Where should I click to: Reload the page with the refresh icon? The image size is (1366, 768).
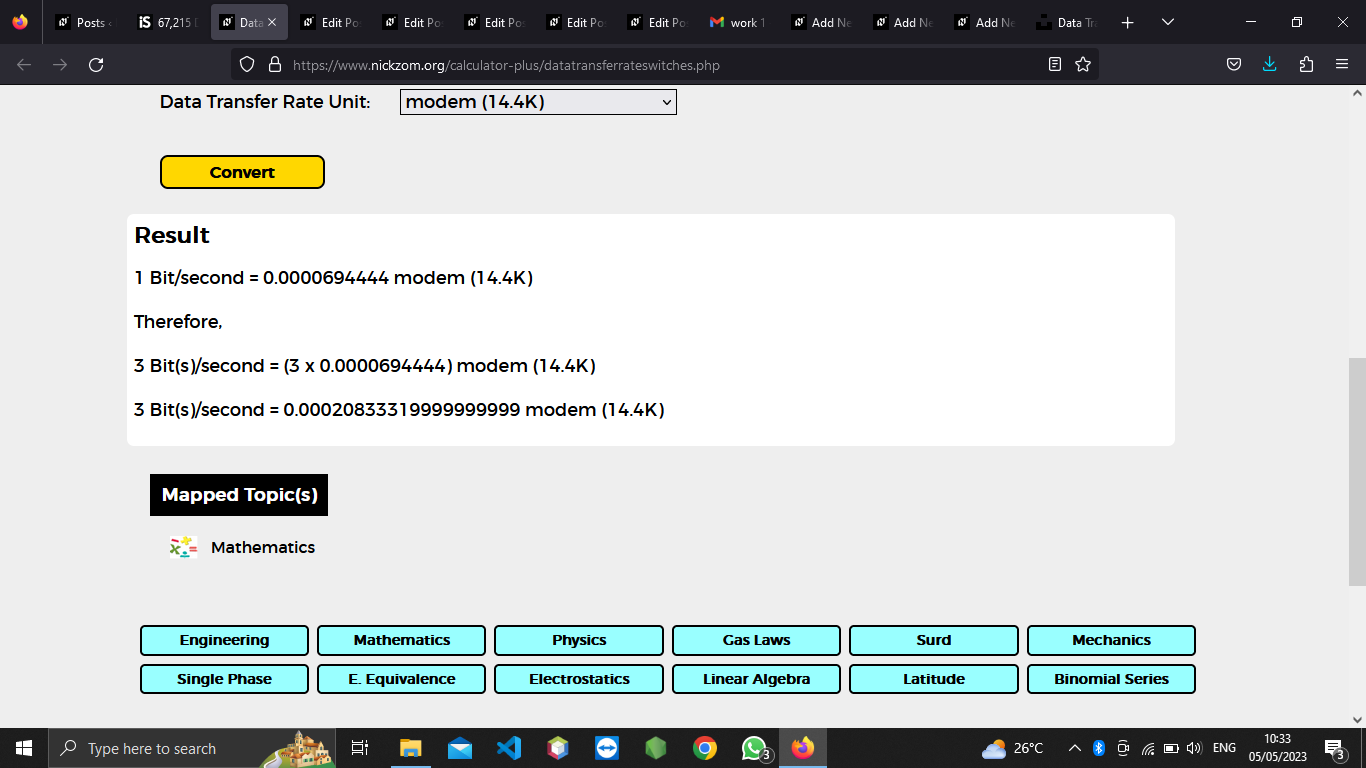coord(96,65)
